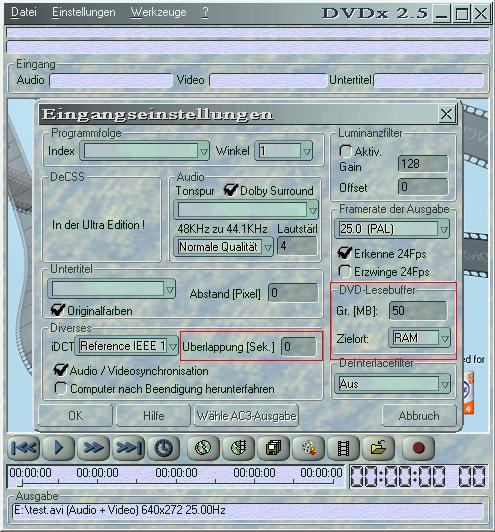Open the Framerate 25.0 (PAL) dropdown
Image resolution: width=495 pixels, height=532 pixels.
(x=444, y=229)
